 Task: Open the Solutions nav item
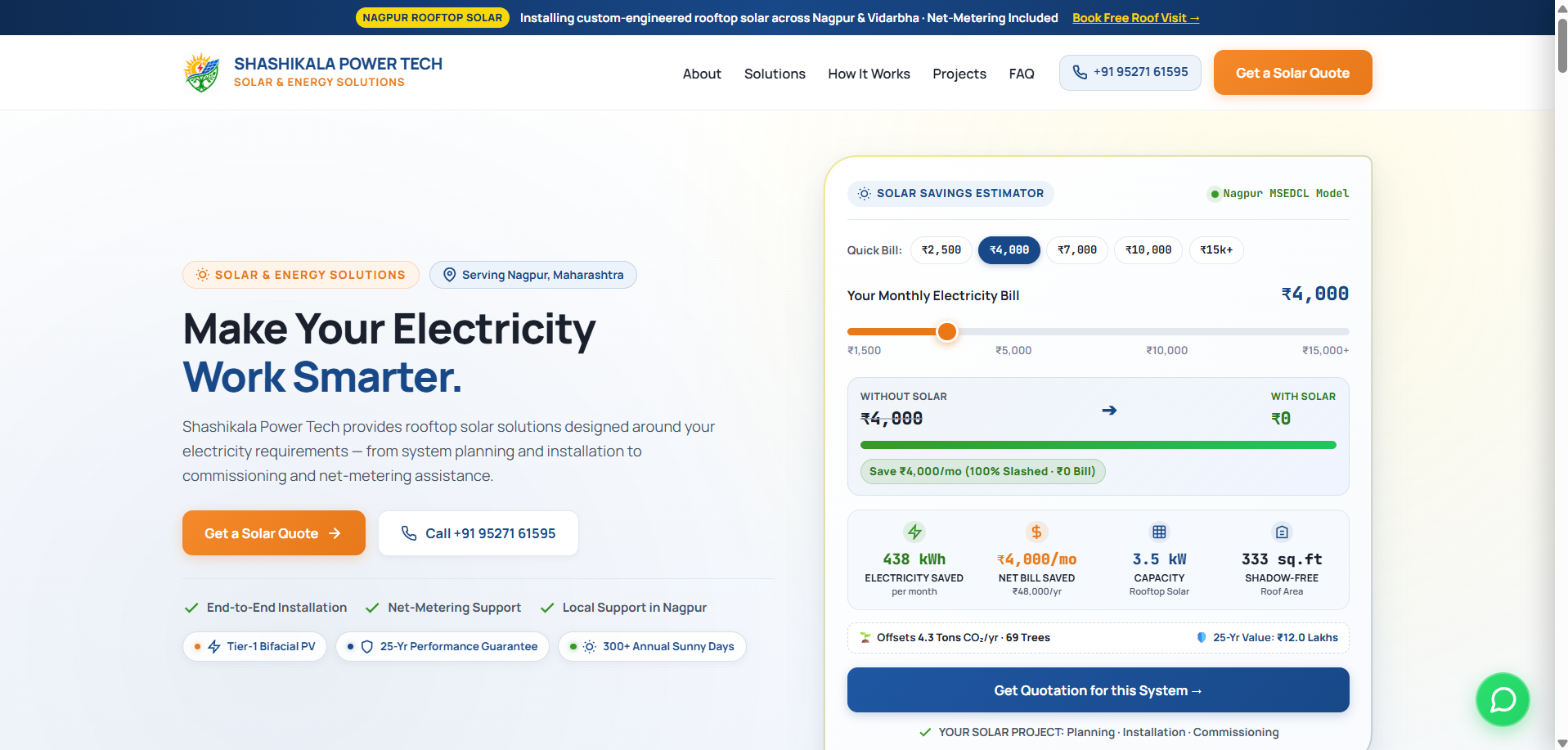point(775,74)
